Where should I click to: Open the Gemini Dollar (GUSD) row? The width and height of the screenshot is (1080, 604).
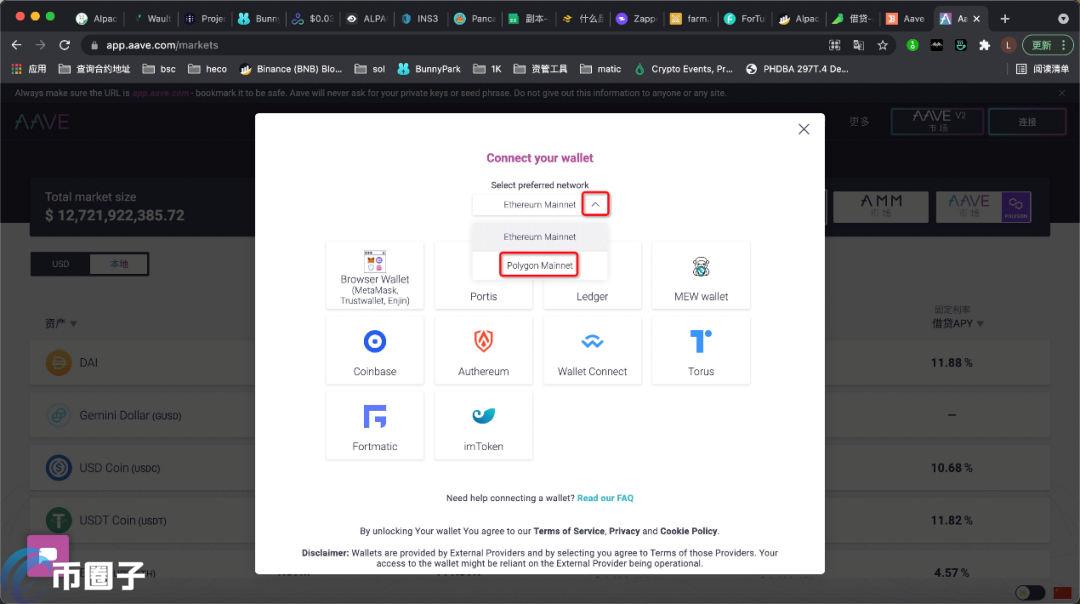tap(539, 415)
